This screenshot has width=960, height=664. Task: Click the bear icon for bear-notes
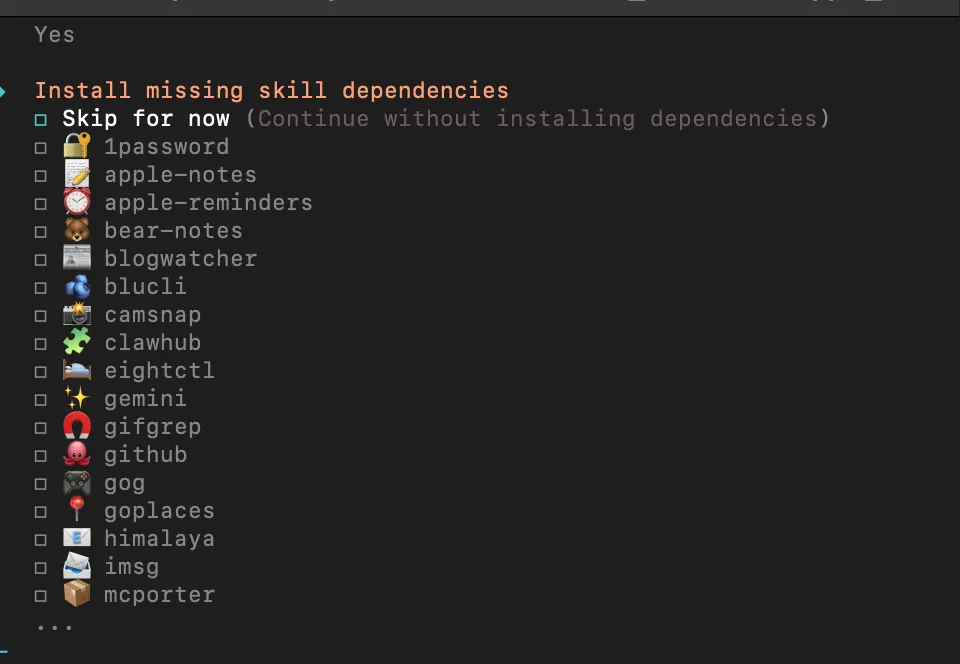(x=77, y=231)
